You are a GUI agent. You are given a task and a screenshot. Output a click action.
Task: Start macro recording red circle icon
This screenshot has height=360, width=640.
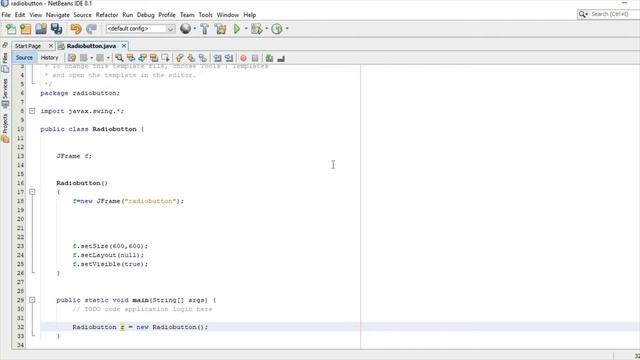(x=243, y=58)
